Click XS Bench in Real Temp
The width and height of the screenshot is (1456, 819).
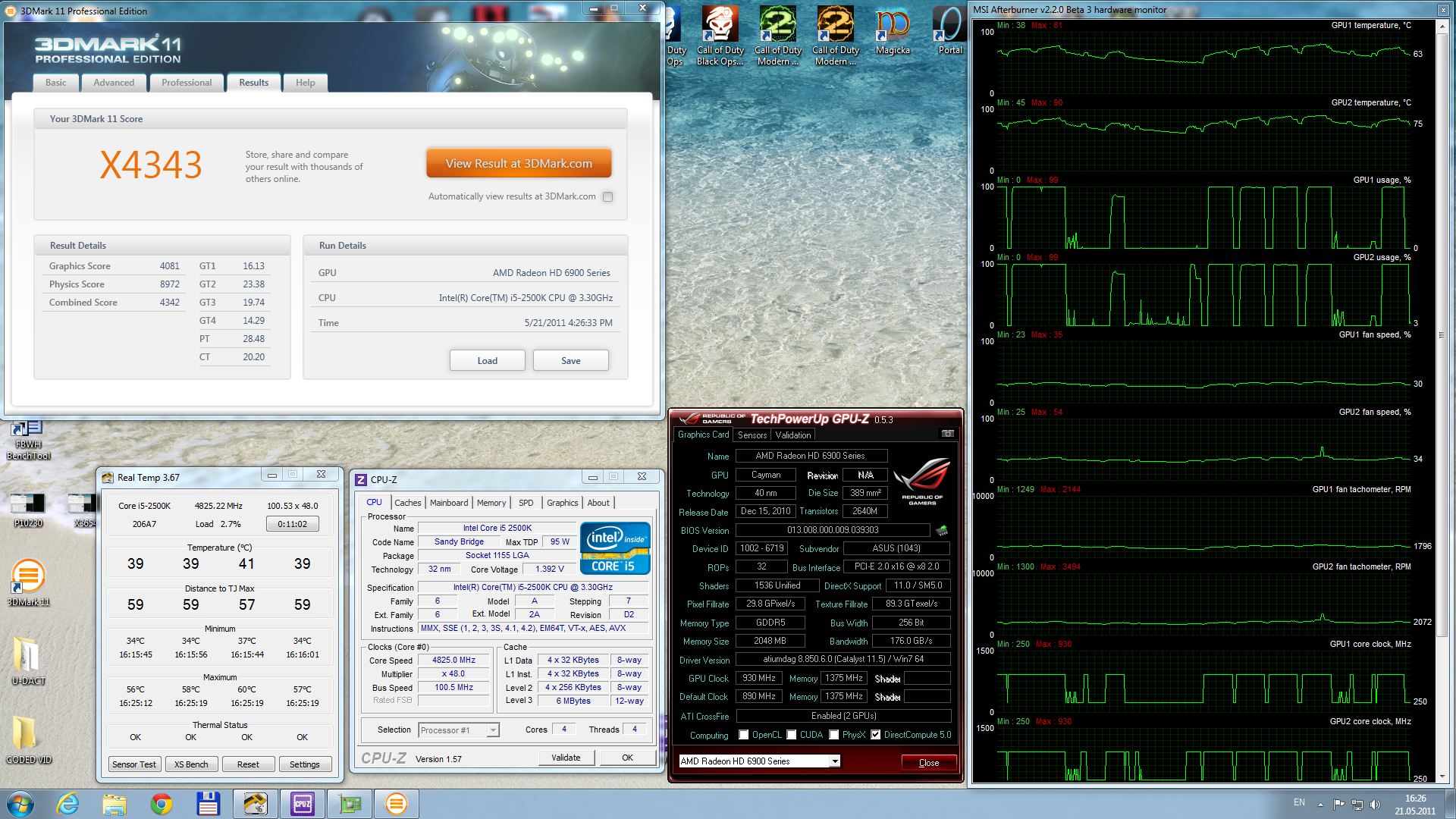(x=191, y=764)
